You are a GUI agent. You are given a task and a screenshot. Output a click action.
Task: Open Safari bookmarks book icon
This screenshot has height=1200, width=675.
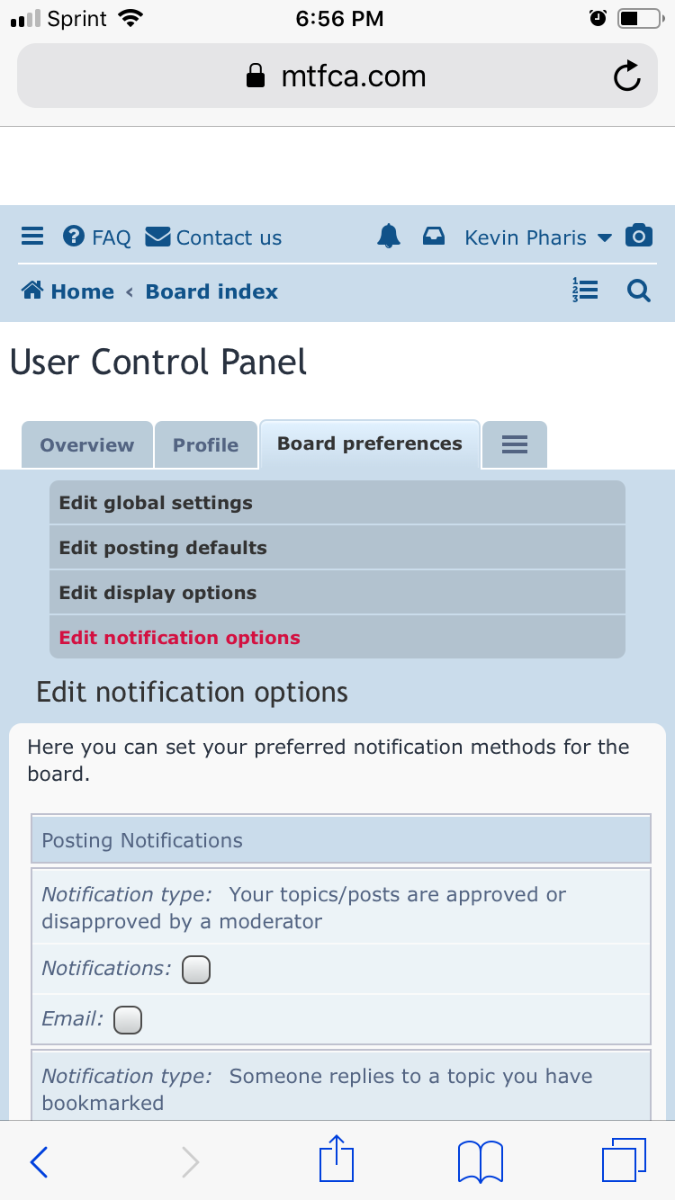pos(480,1162)
